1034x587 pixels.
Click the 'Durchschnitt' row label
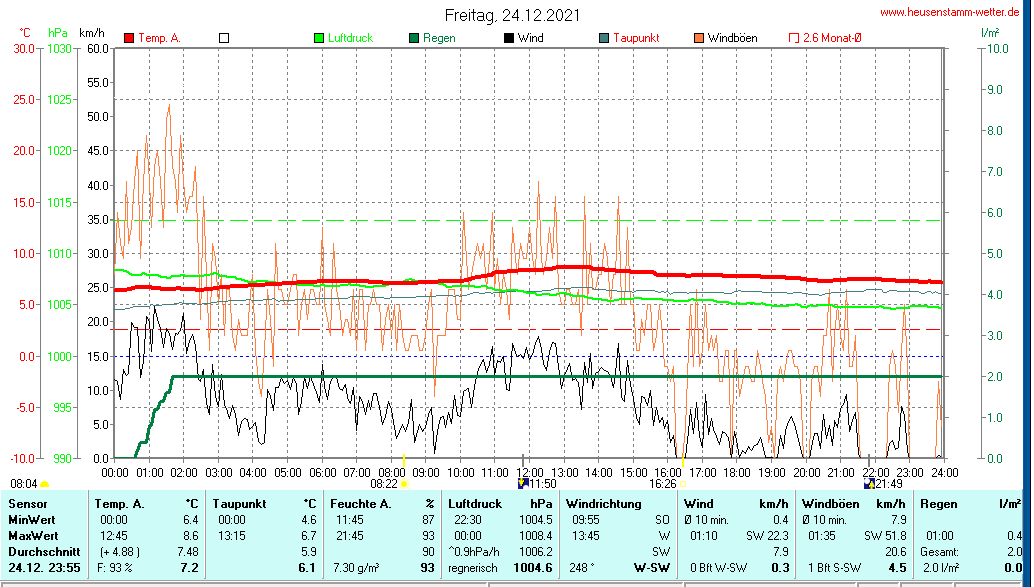point(44,551)
